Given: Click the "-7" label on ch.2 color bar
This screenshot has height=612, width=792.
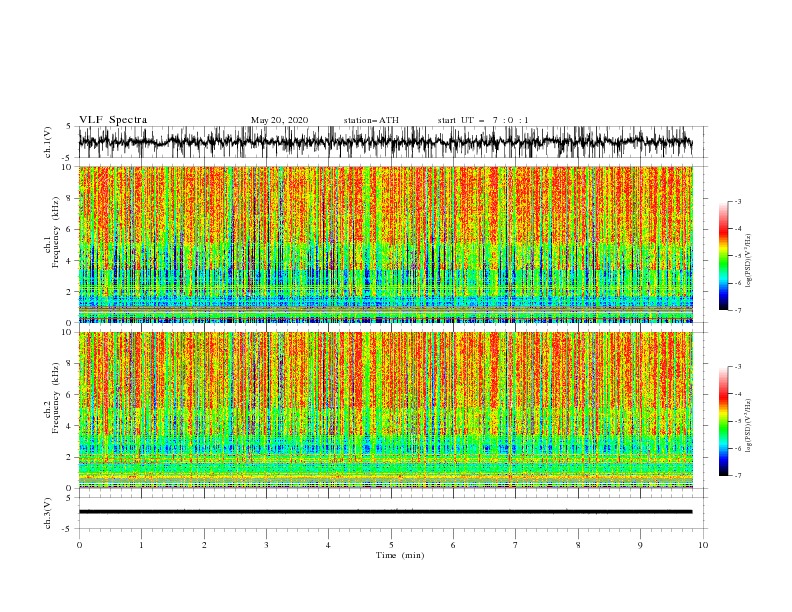Looking at the screenshot, I should (737, 476).
